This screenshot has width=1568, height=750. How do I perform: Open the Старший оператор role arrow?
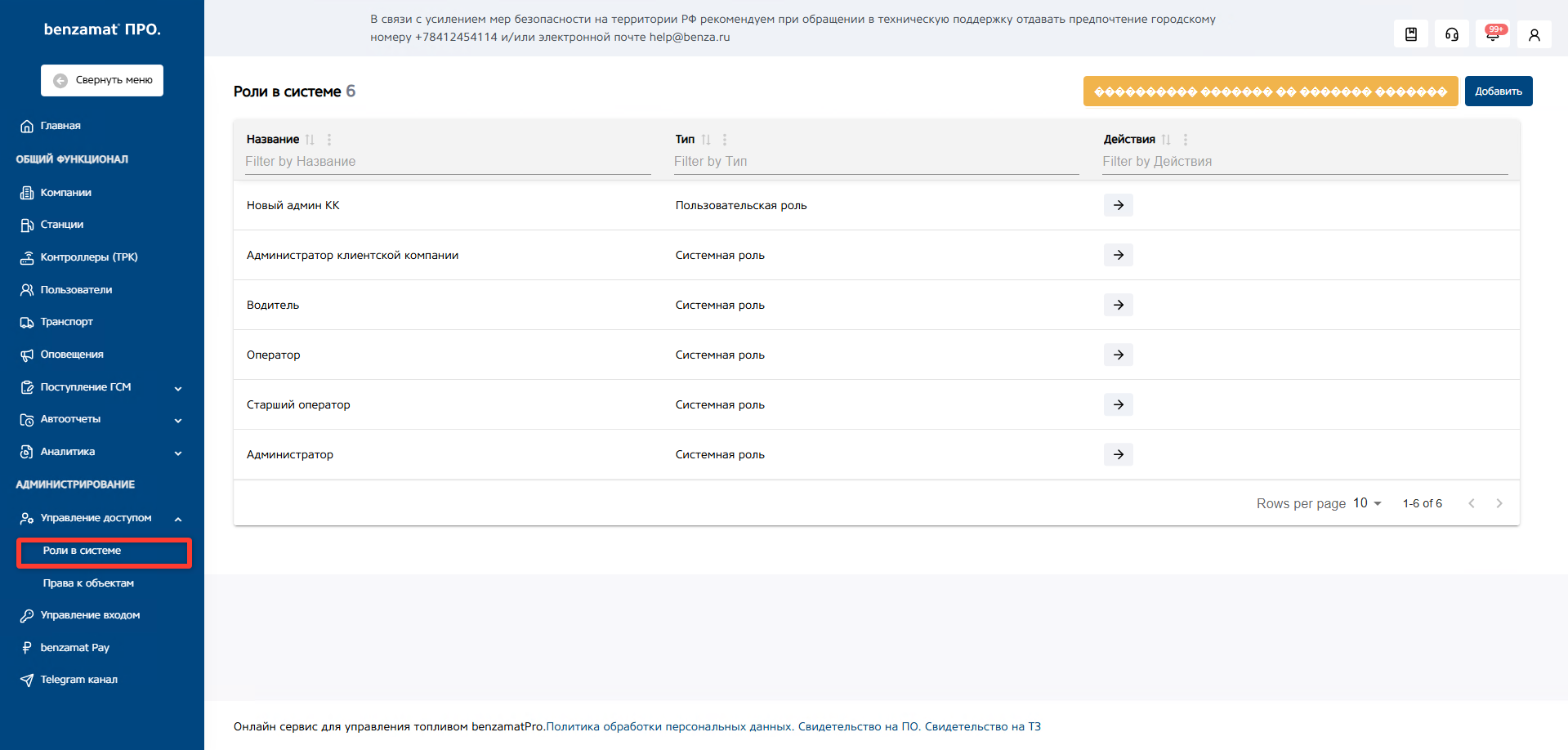[1118, 404]
